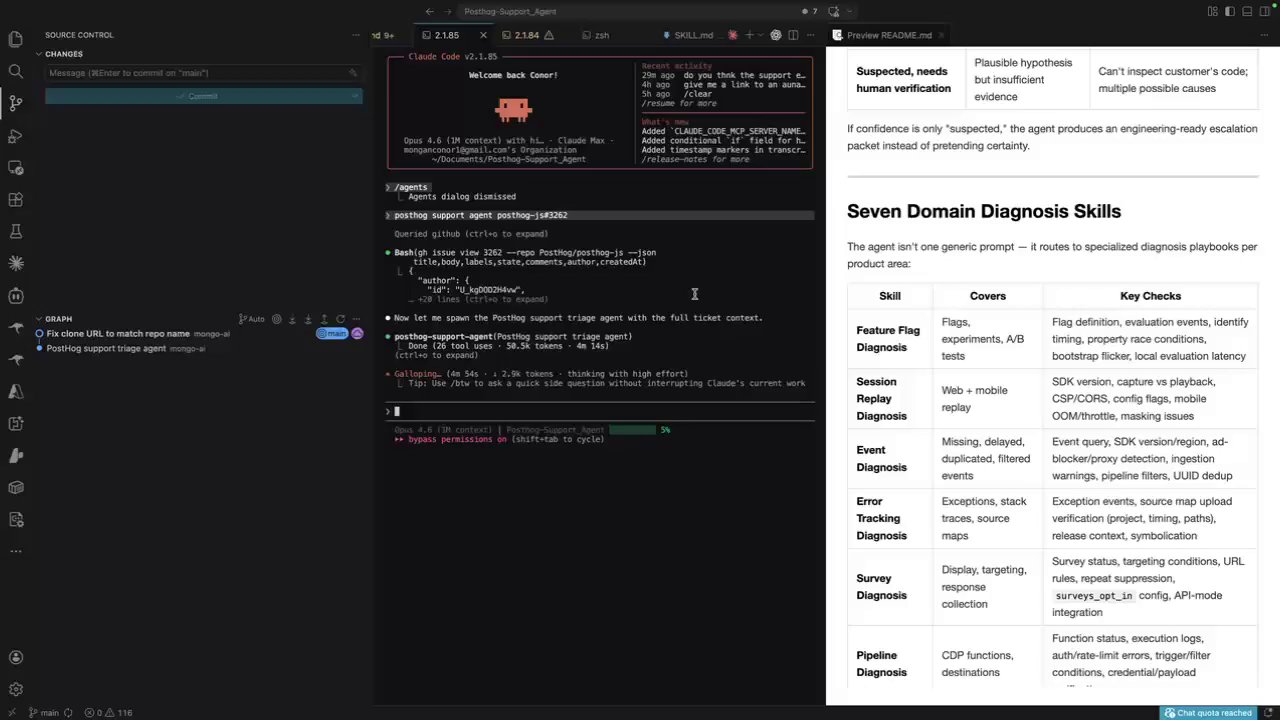The height and width of the screenshot is (720, 1280).
Task: Open the account menu in the activity bar
Action: pyautogui.click(x=15, y=657)
